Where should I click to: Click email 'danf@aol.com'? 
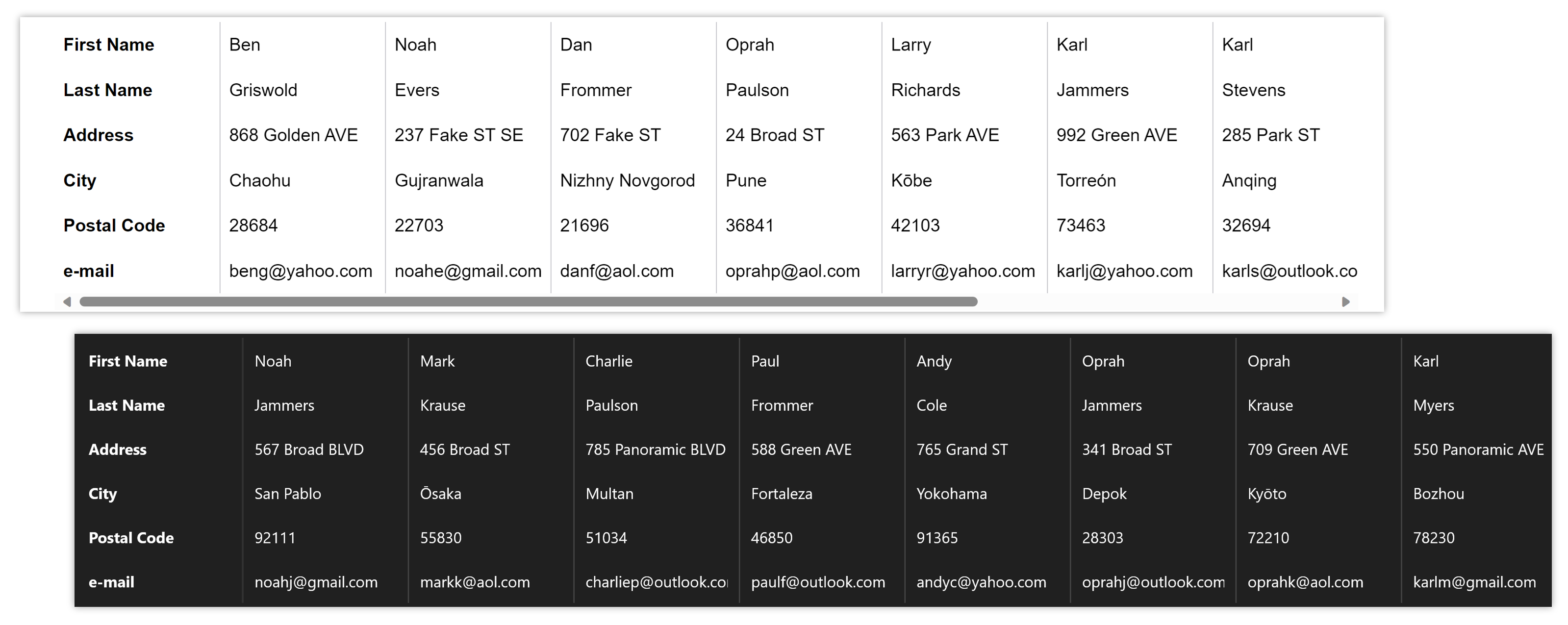click(617, 272)
